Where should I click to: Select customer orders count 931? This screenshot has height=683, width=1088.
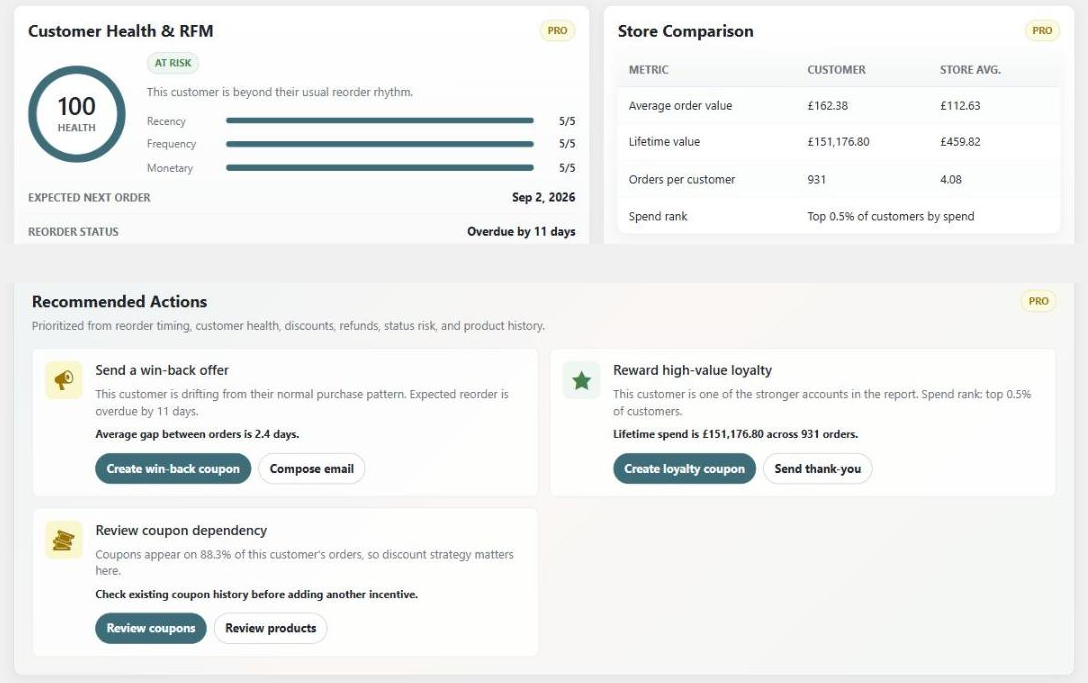click(x=817, y=179)
